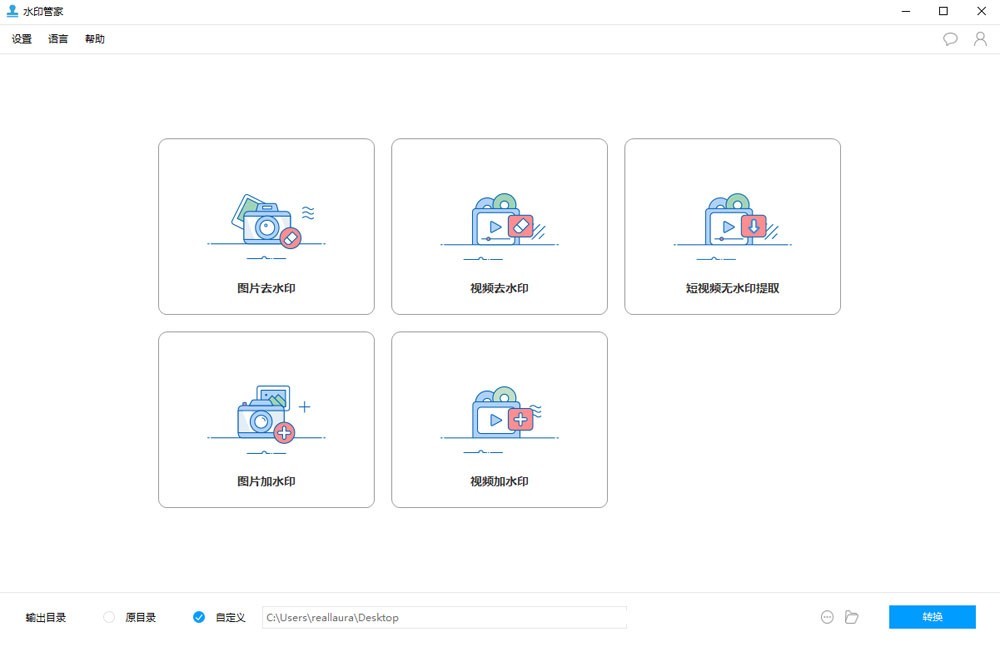Open the 图片加水印 camera plus icon
This screenshot has height=666, width=1000.
pos(266,415)
